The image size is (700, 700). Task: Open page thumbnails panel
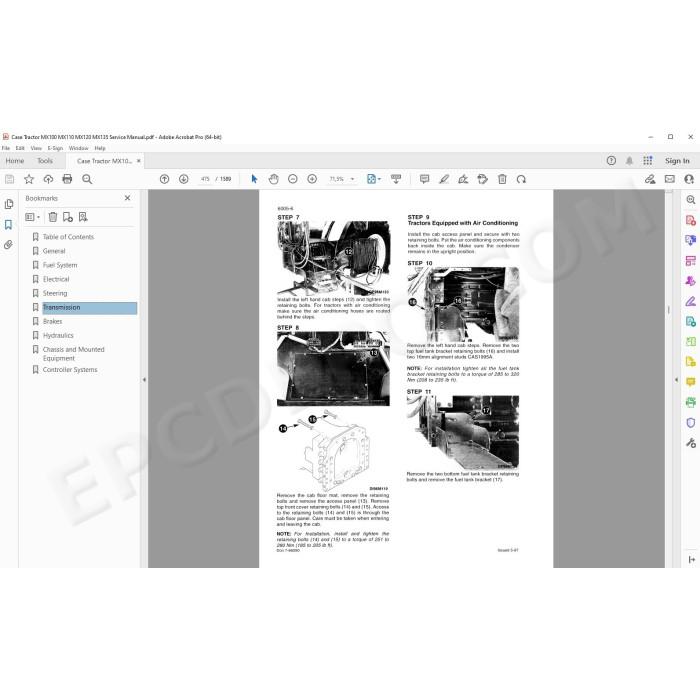coord(8,204)
